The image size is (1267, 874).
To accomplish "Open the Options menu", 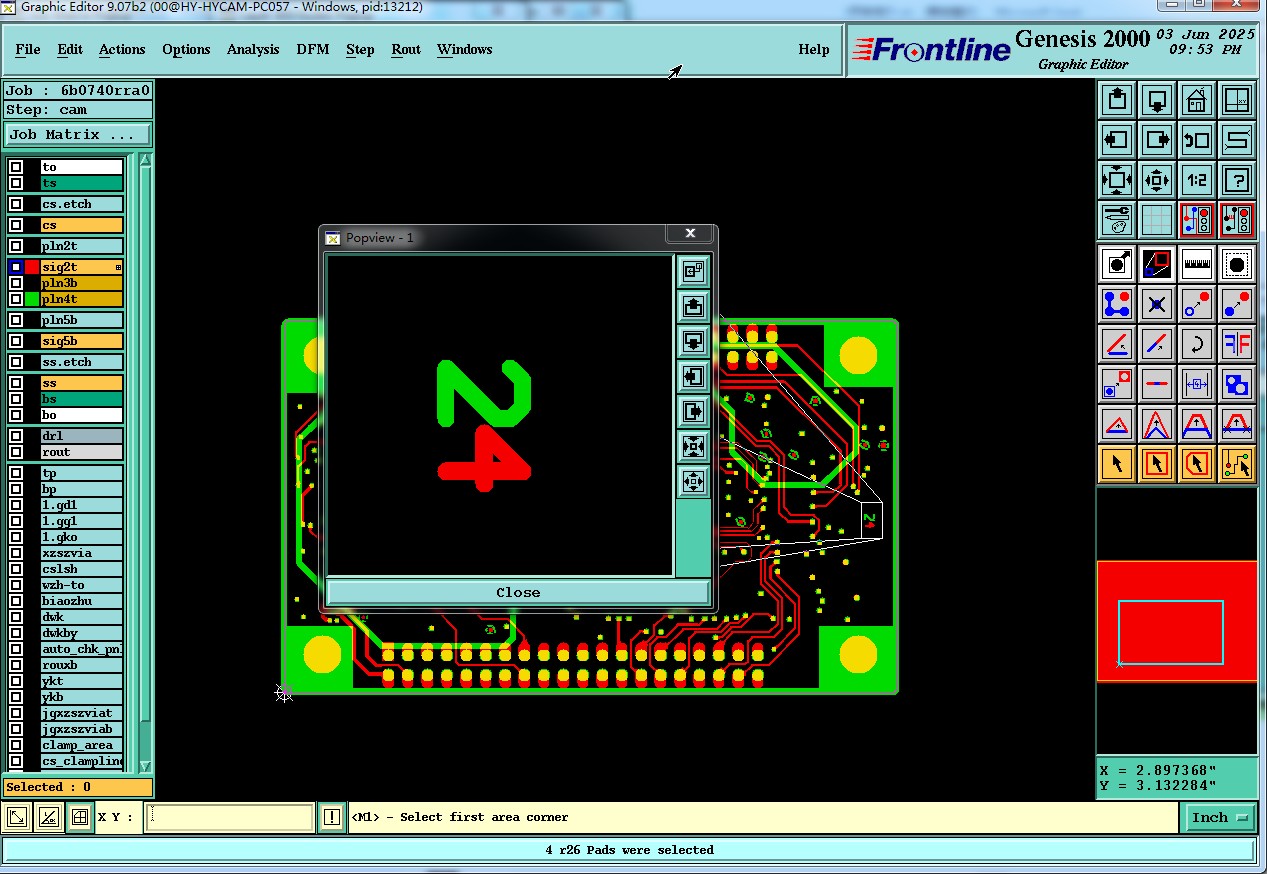I will (x=186, y=49).
